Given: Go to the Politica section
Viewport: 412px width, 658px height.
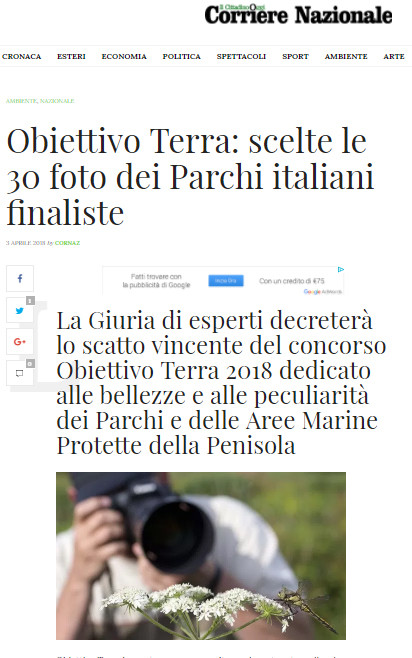Looking at the screenshot, I should tap(182, 56).
